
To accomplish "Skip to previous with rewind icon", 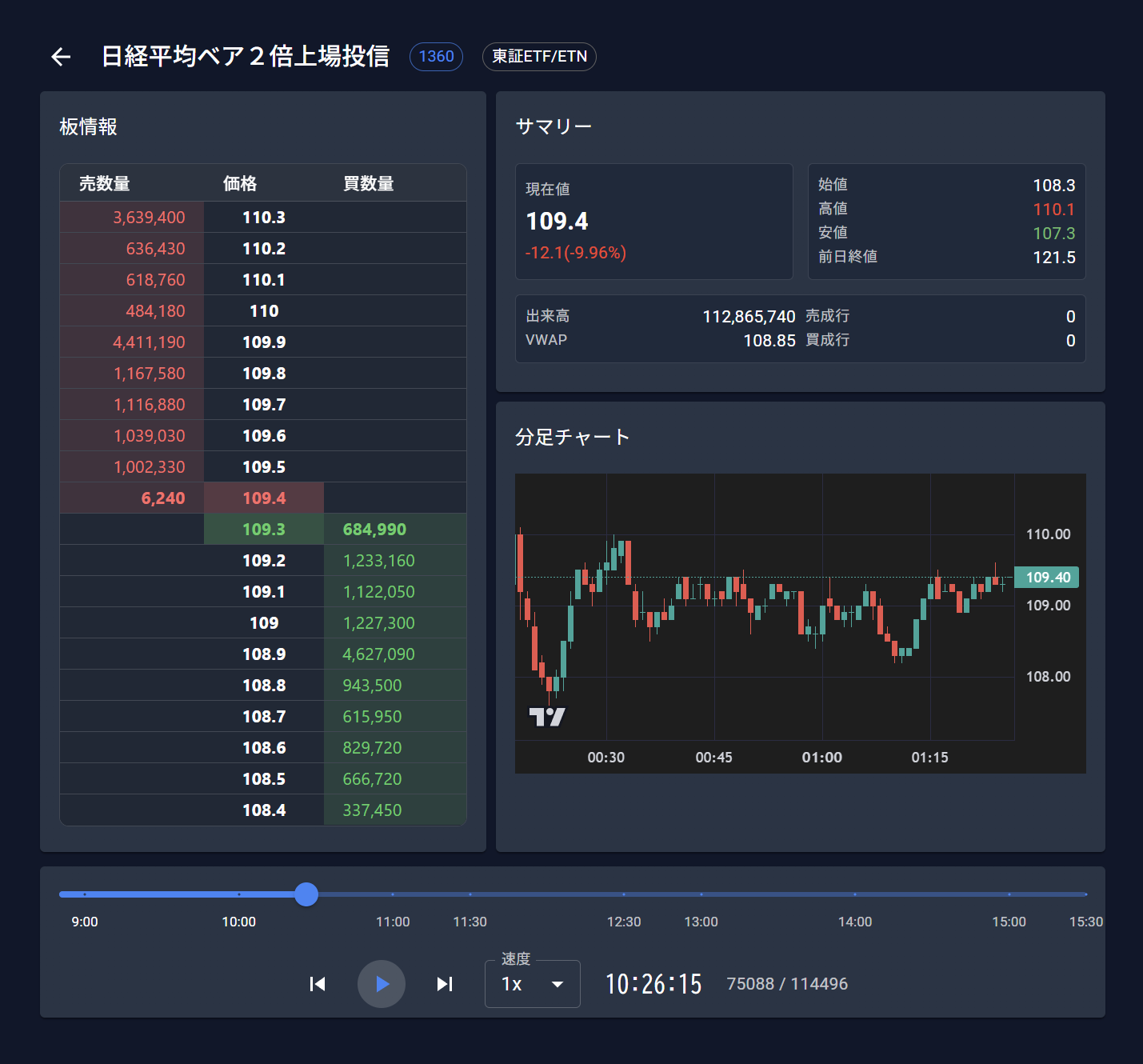I will point(318,984).
